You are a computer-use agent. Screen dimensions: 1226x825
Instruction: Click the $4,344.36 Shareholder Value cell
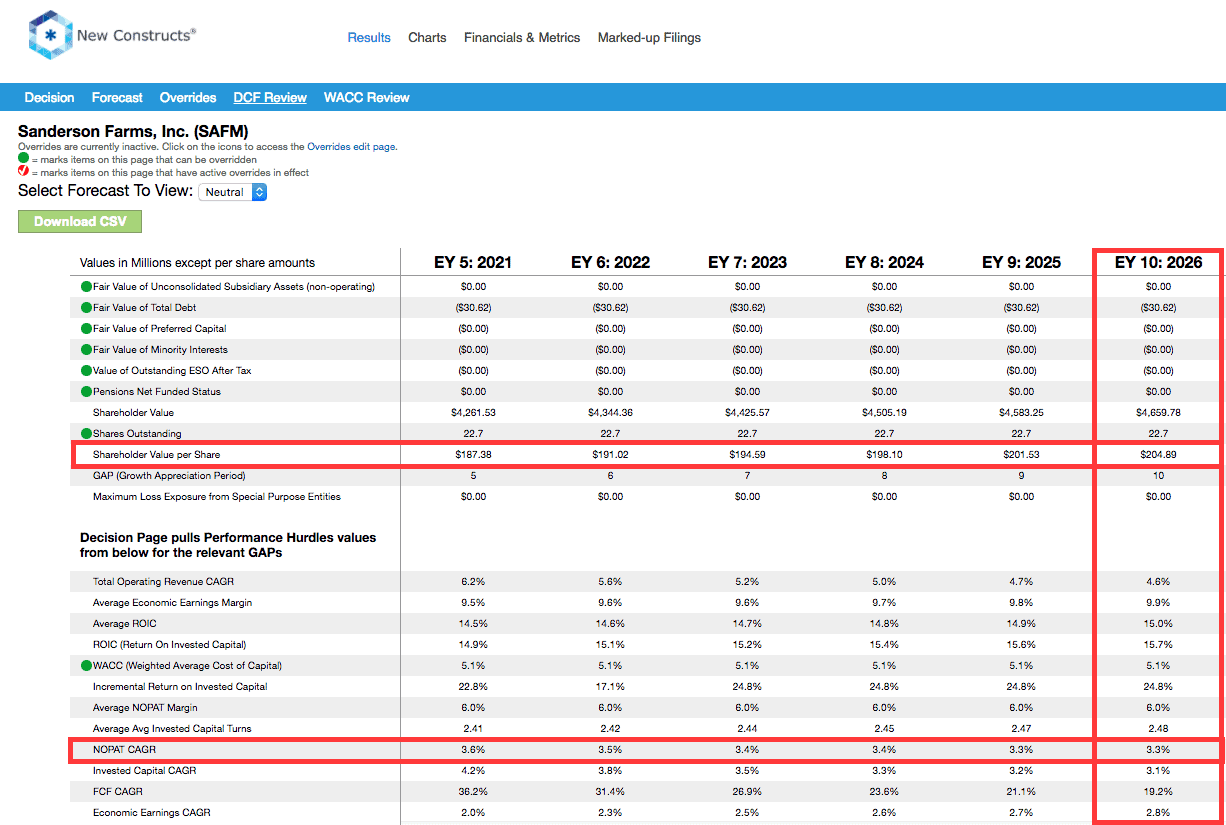(x=610, y=413)
